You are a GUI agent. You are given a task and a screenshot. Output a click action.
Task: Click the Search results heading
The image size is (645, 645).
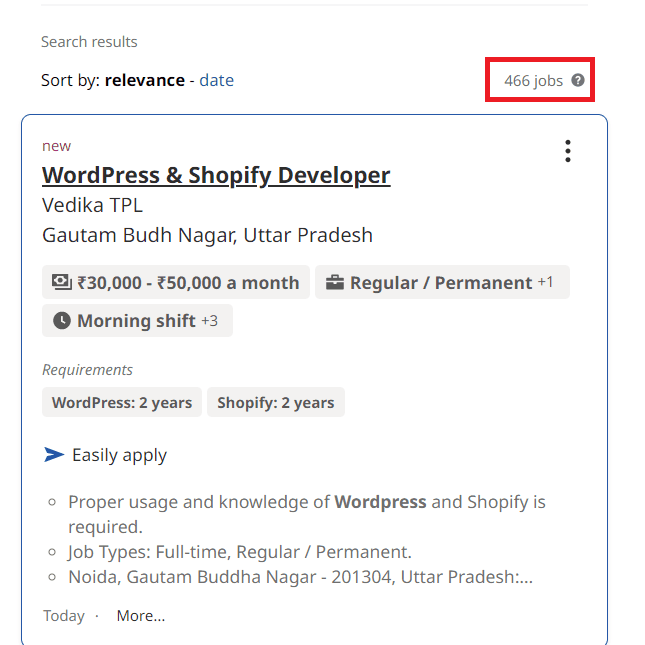[x=89, y=42]
